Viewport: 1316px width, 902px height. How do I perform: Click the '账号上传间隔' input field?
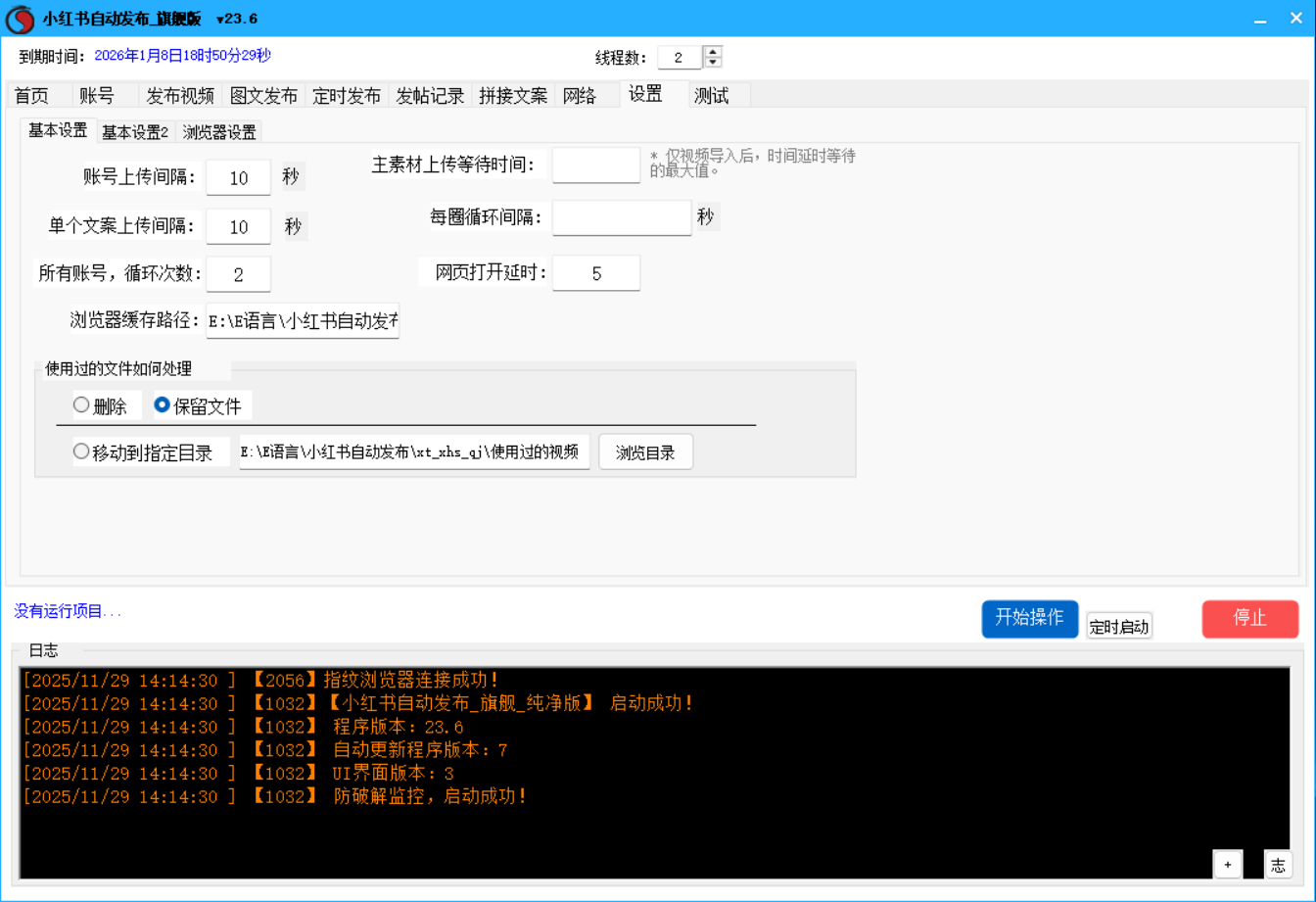(238, 177)
